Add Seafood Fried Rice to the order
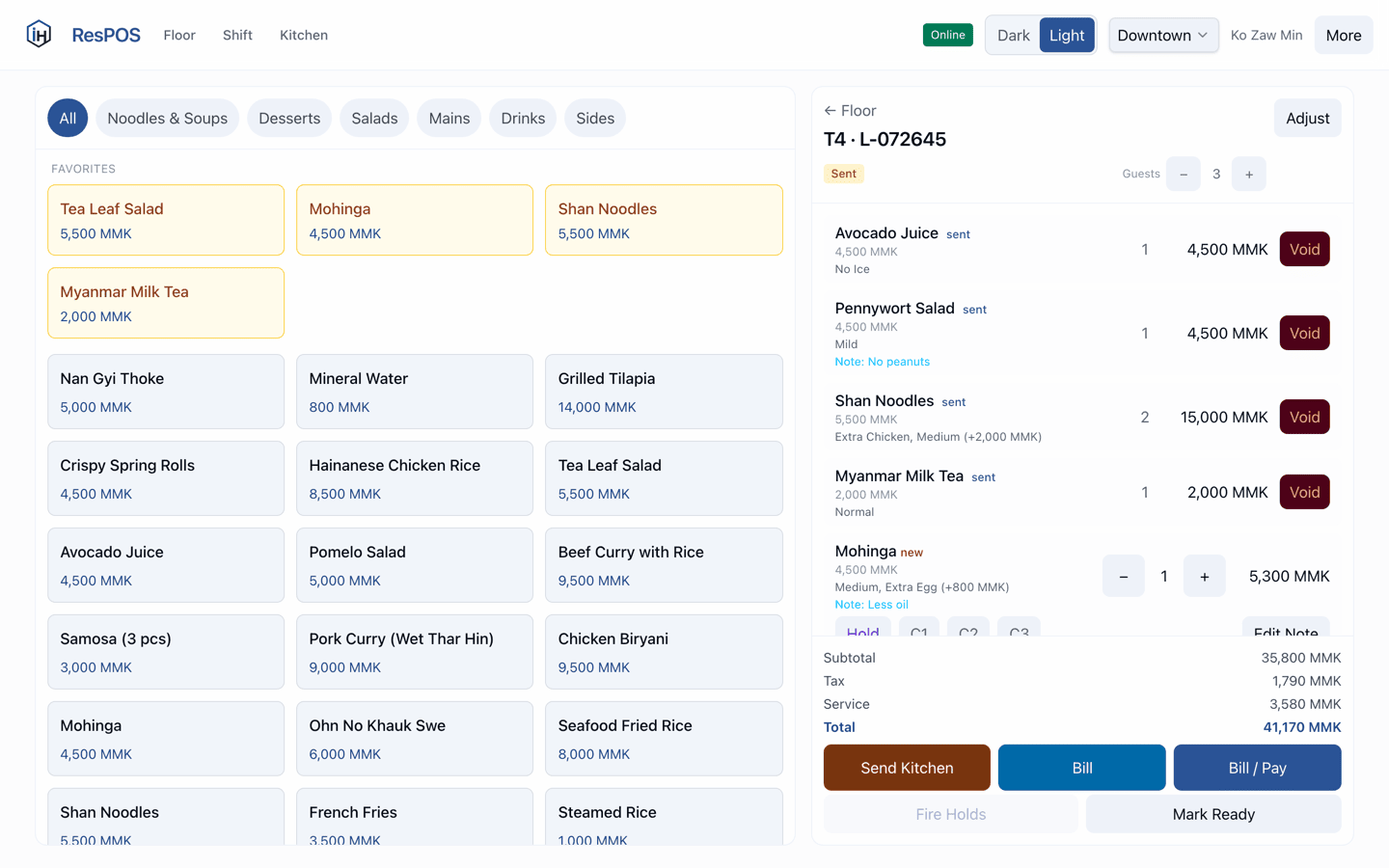The height and width of the screenshot is (868, 1389). (x=664, y=739)
